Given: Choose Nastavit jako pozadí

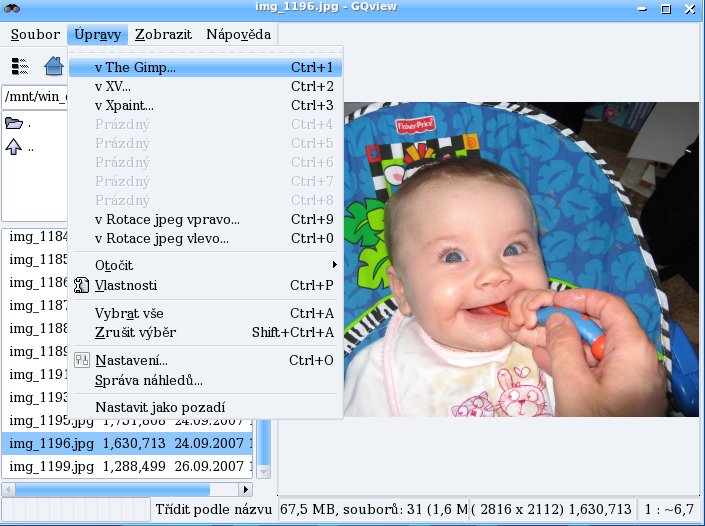Looking at the screenshot, I should (205, 407).
